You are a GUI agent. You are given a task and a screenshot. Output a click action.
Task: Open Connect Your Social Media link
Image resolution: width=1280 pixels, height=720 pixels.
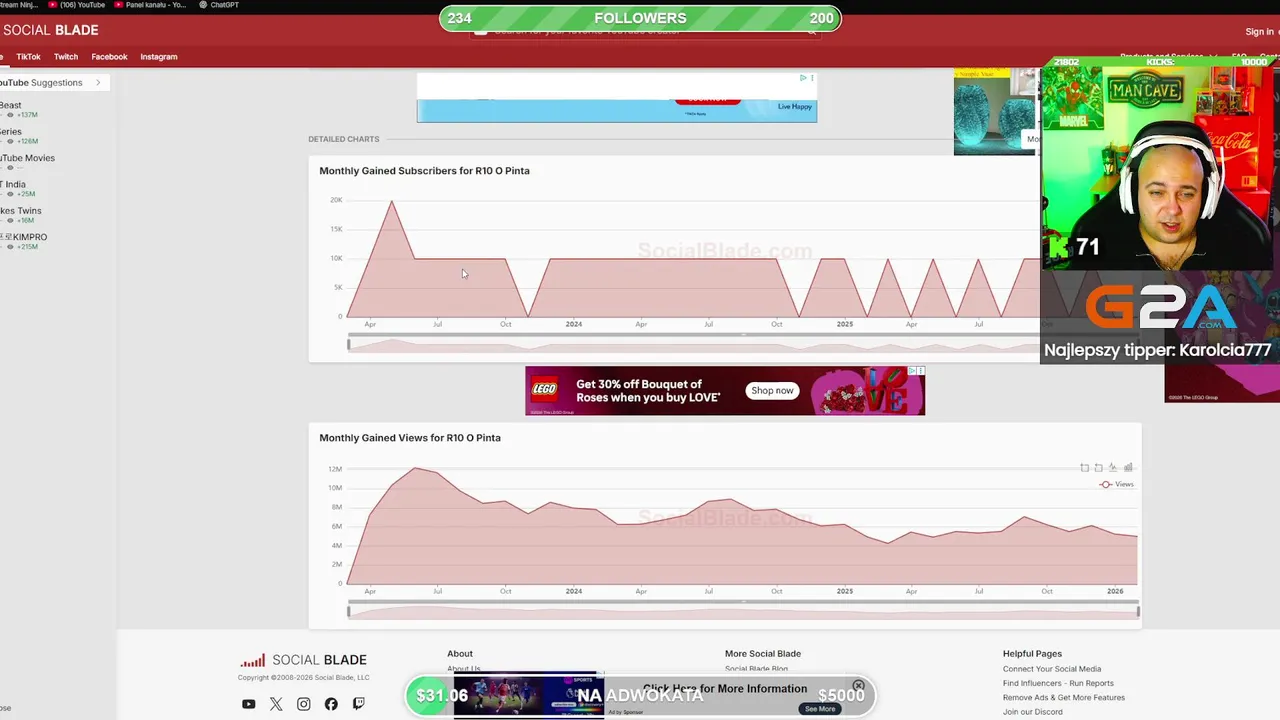coord(1052,669)
